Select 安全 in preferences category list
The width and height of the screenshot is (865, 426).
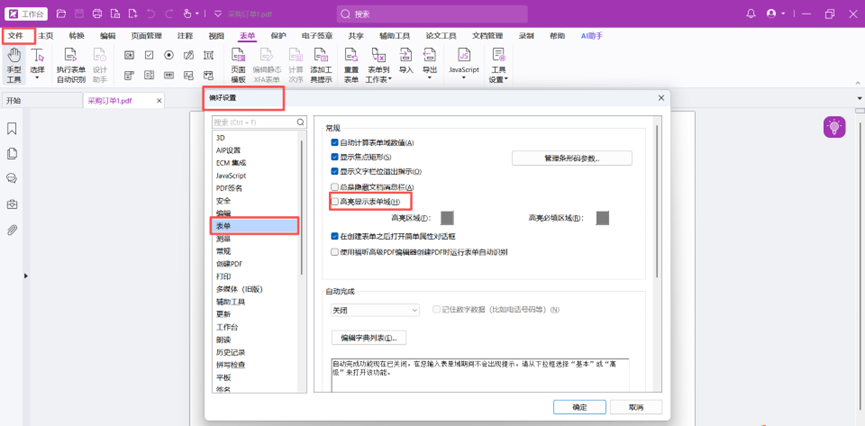click(223, 201)
